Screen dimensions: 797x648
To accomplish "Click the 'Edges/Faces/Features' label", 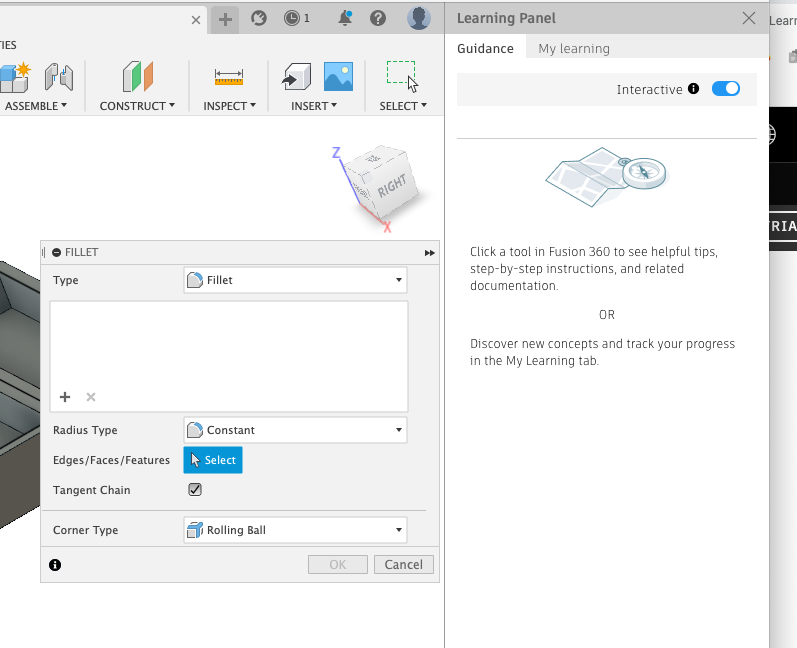I will coord(111,460).
